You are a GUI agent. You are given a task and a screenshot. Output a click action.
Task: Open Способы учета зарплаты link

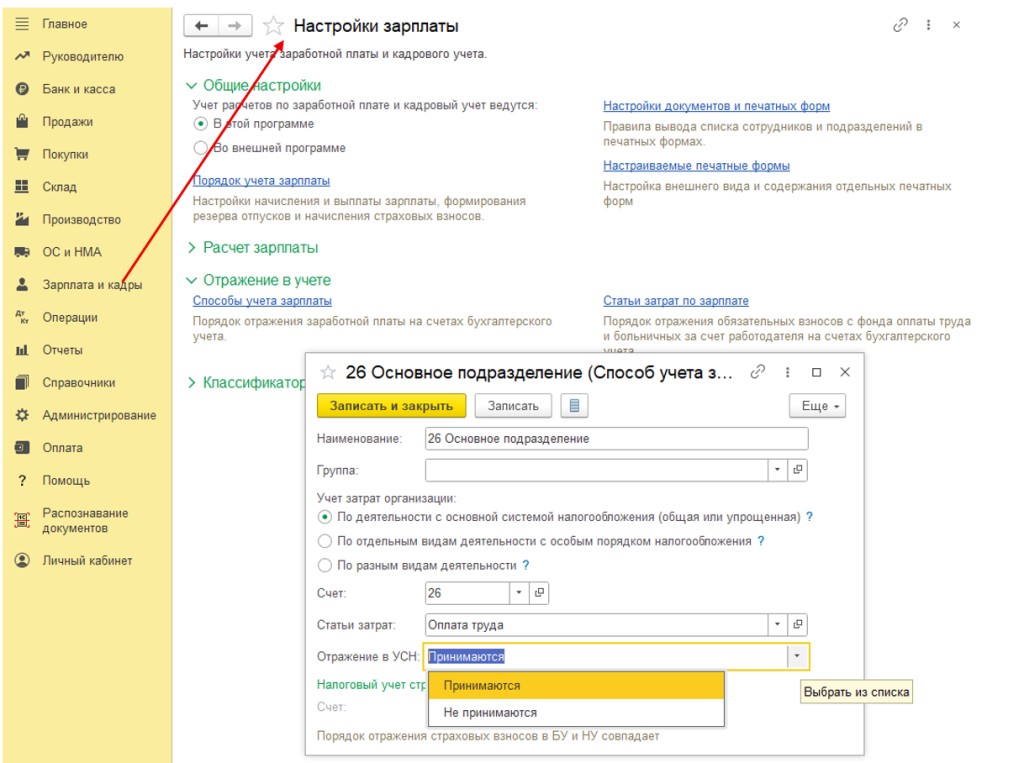(262, 300)
